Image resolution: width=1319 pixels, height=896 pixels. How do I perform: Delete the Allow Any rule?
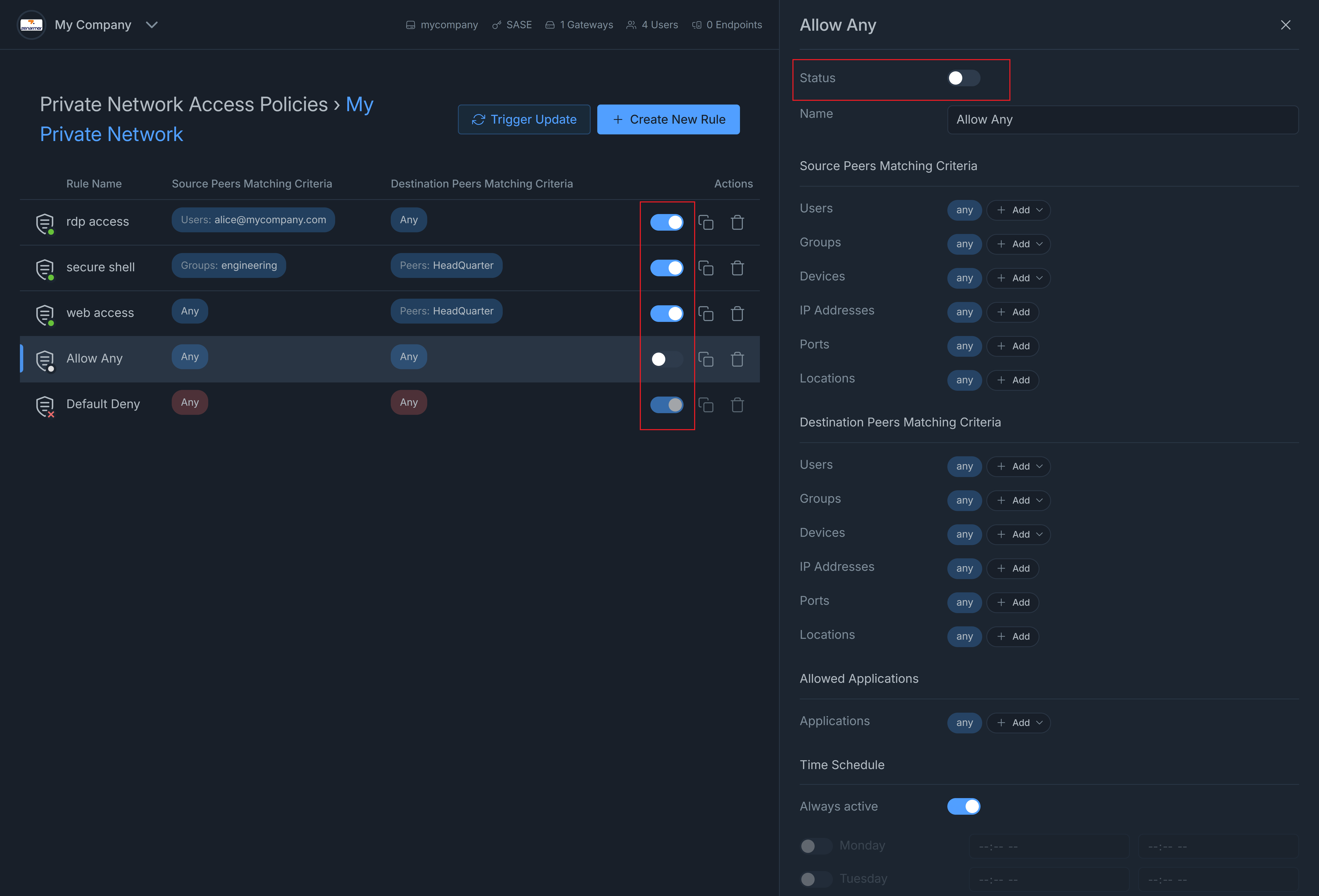[x=737, y=359]
